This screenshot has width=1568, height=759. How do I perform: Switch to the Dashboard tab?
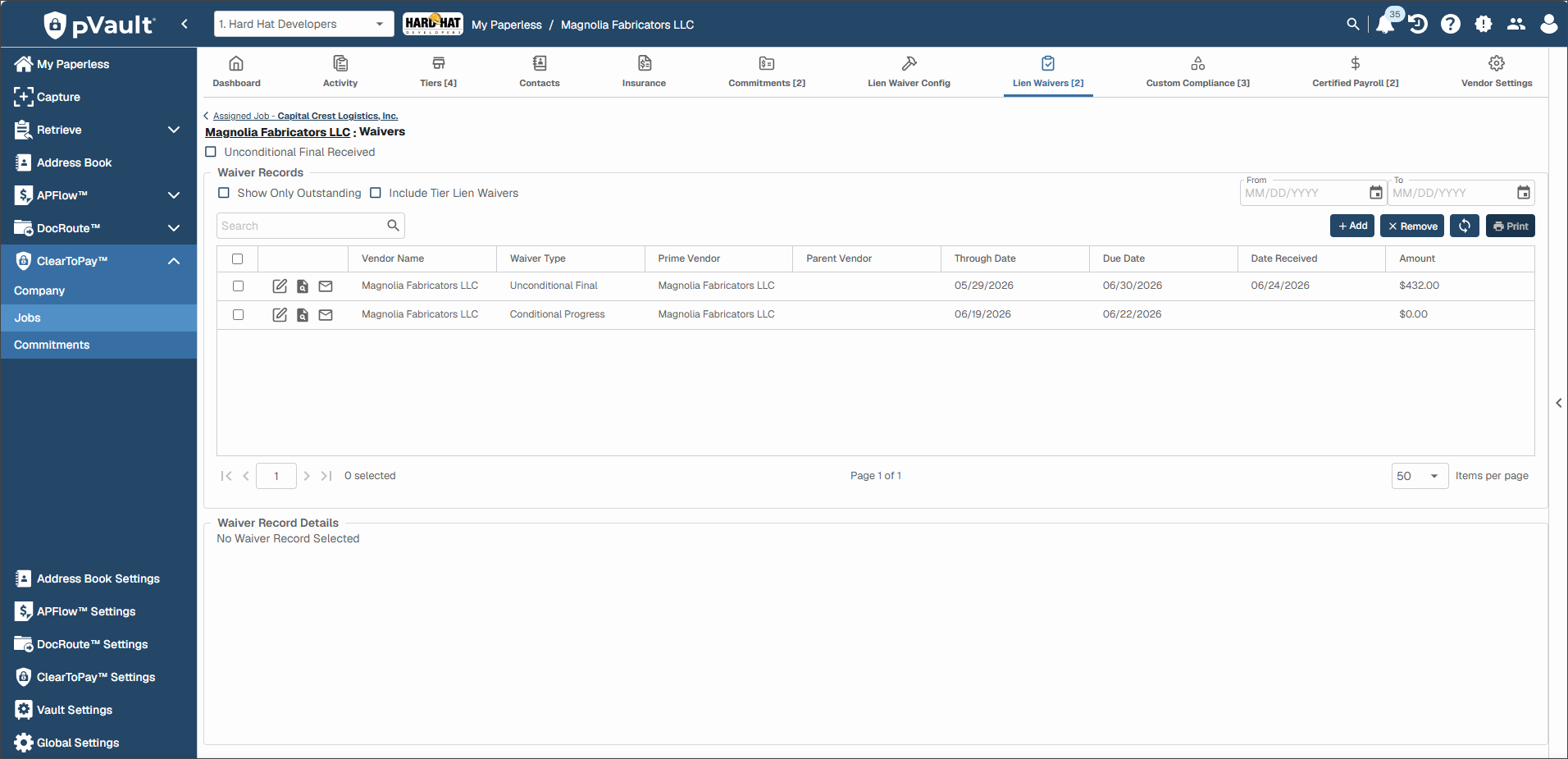[x=236, y=71]
